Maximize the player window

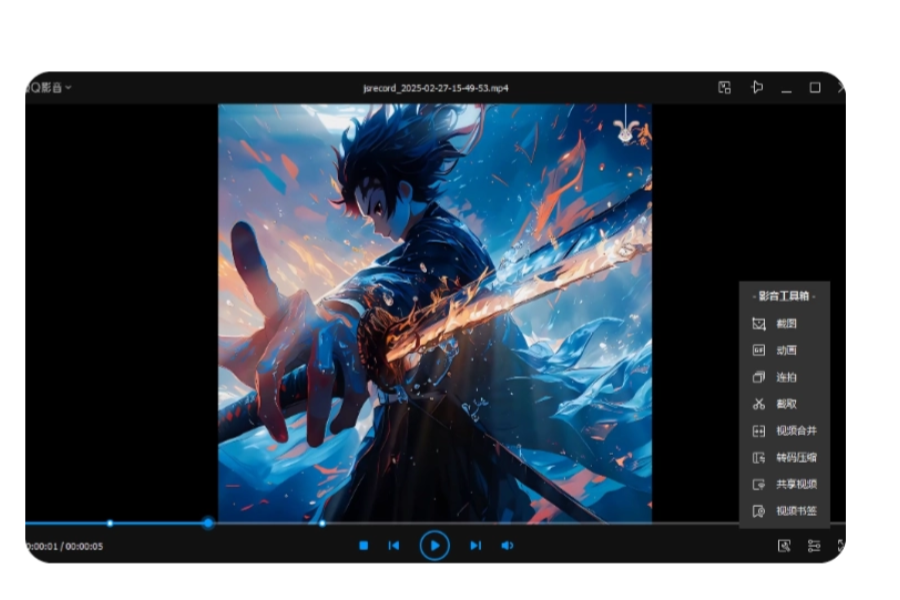(815, 88)
